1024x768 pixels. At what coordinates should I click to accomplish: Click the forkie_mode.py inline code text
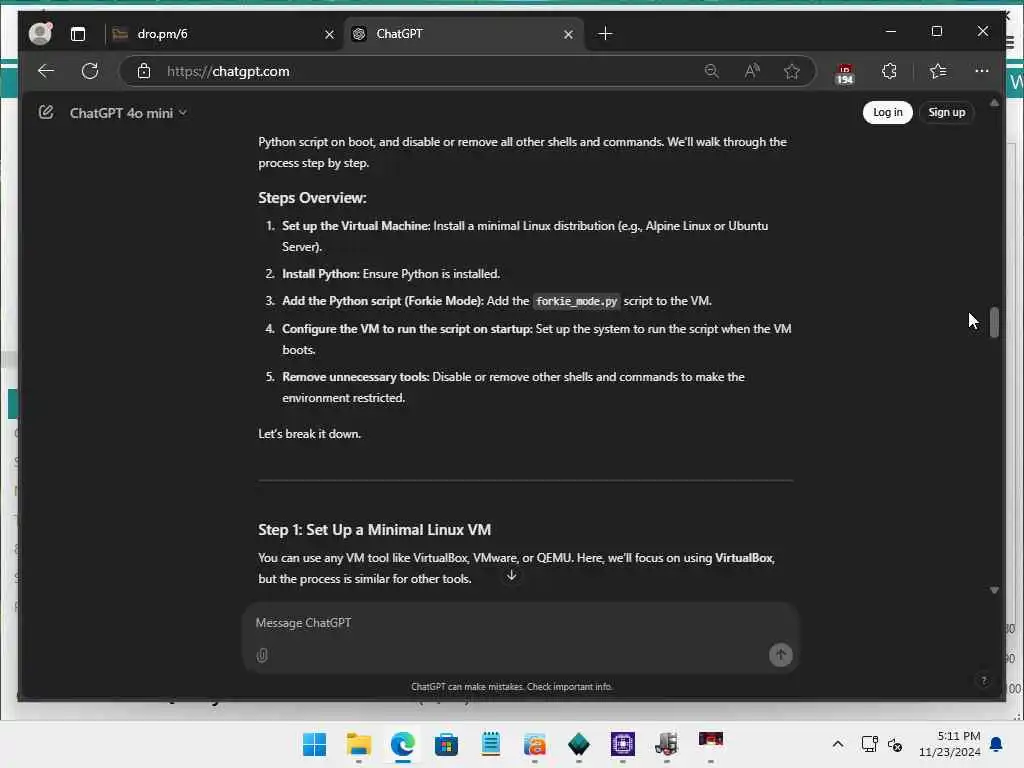pyautogui.click(x=576, y=302)
